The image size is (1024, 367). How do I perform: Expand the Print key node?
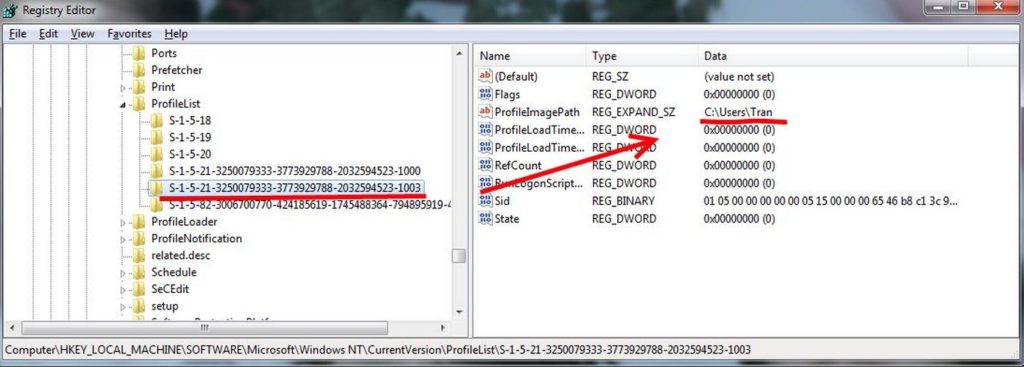pos(123,88)
